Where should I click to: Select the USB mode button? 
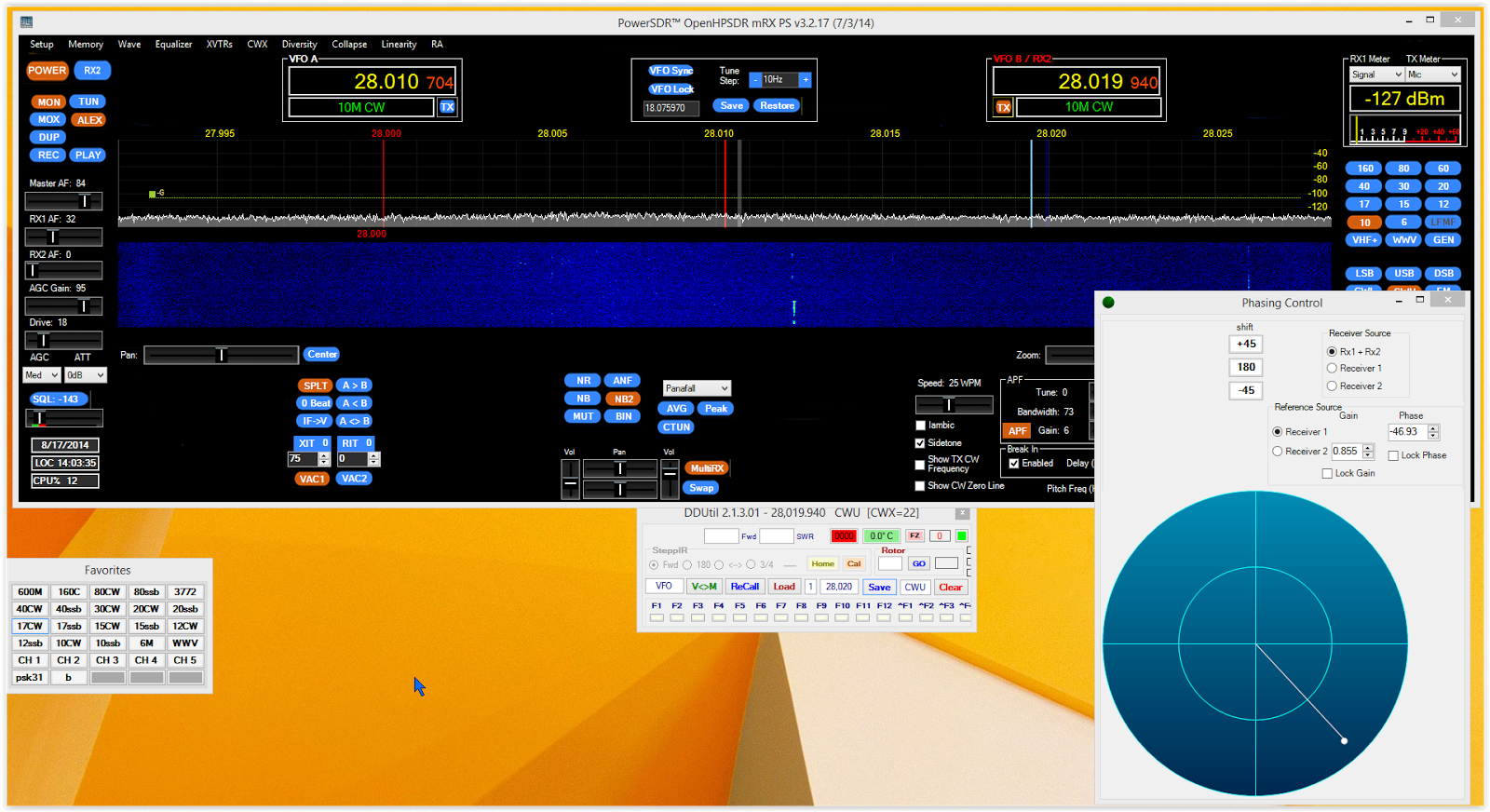1403,274
